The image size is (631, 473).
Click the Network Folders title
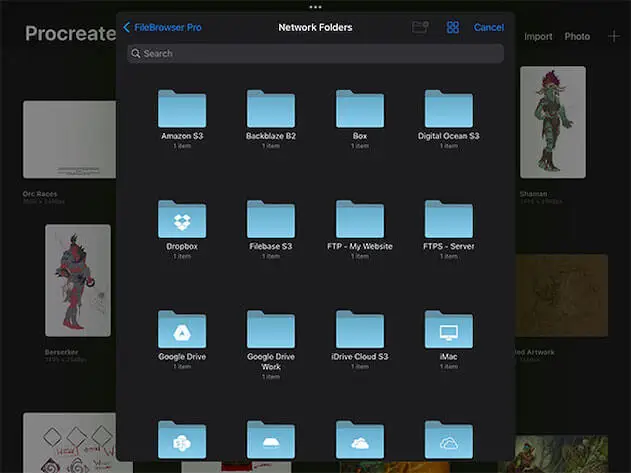click(x=316, y=27)
